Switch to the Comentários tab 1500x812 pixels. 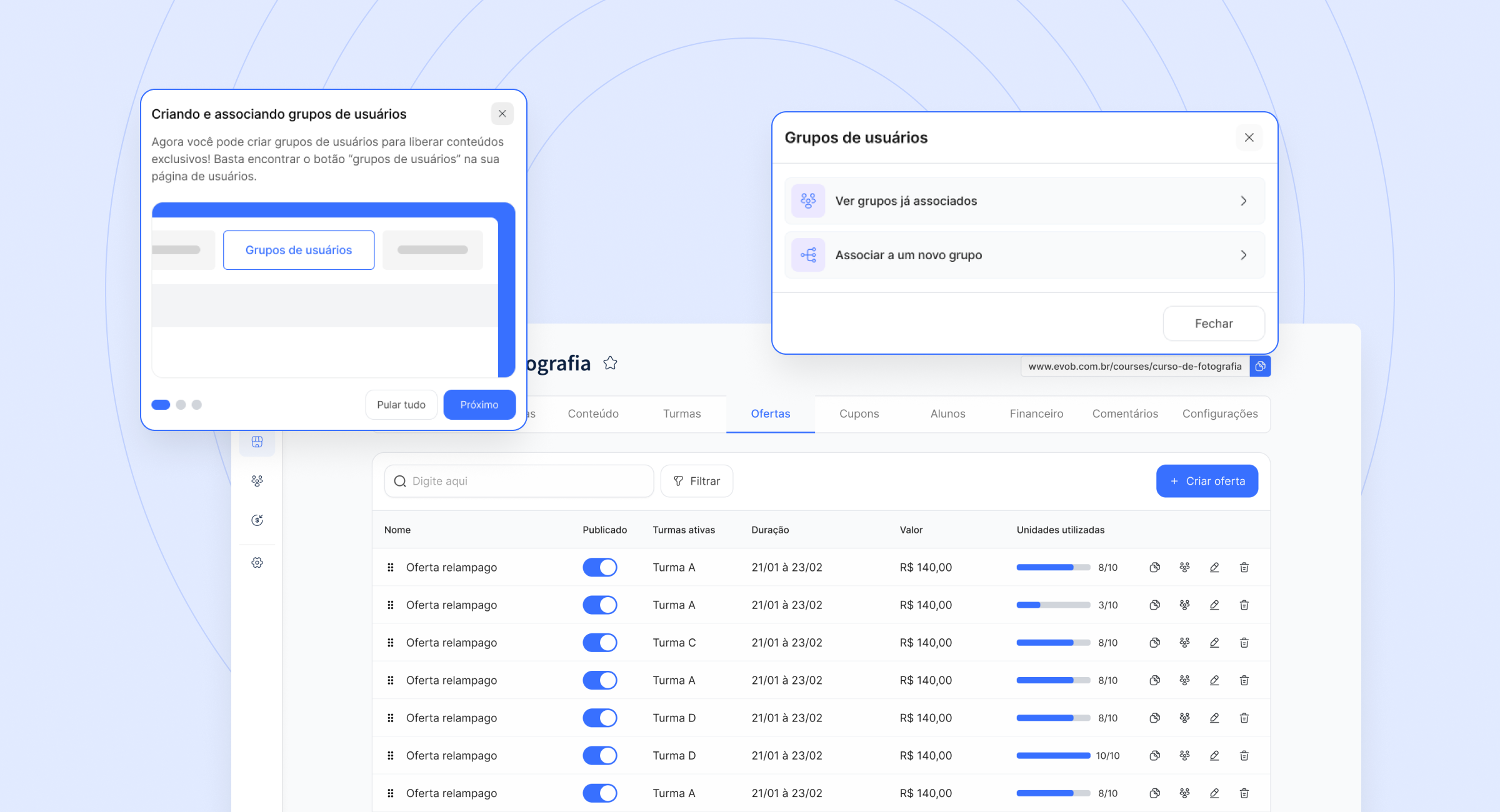click(x=1125, y=413)
